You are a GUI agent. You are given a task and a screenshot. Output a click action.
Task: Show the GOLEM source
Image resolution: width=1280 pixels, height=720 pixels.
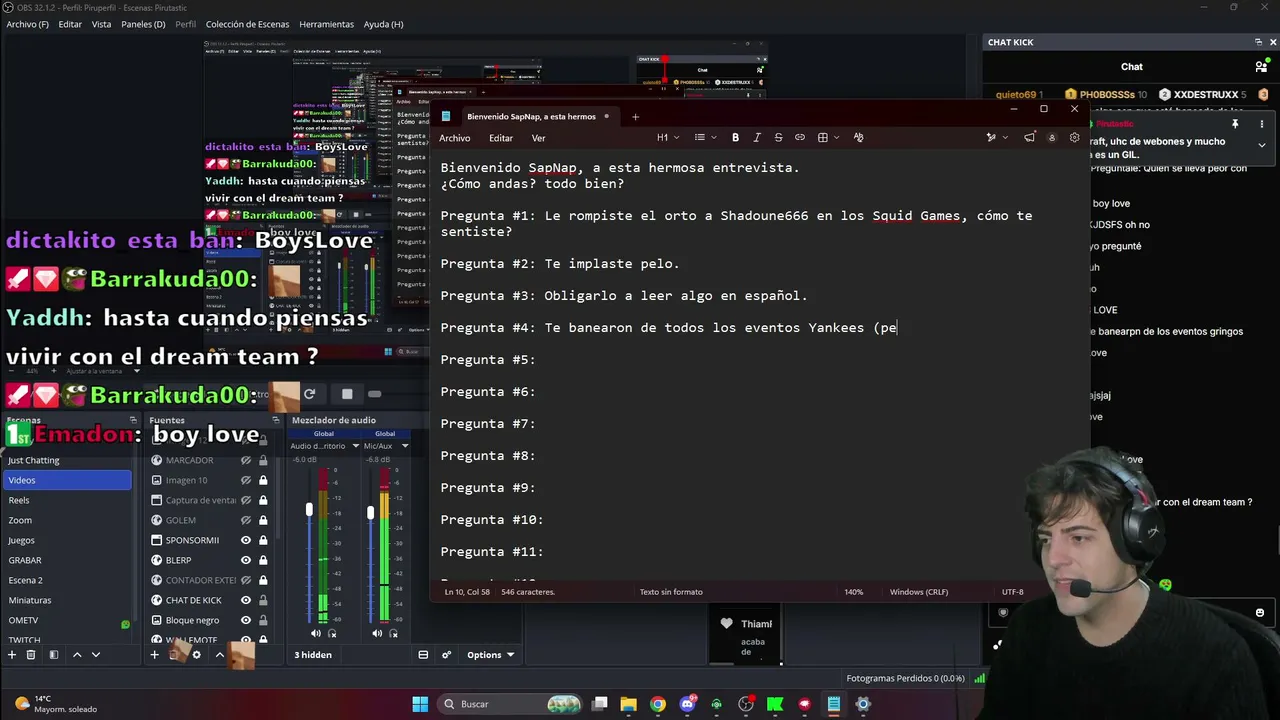pyautogui.click(x=246, y=520)
